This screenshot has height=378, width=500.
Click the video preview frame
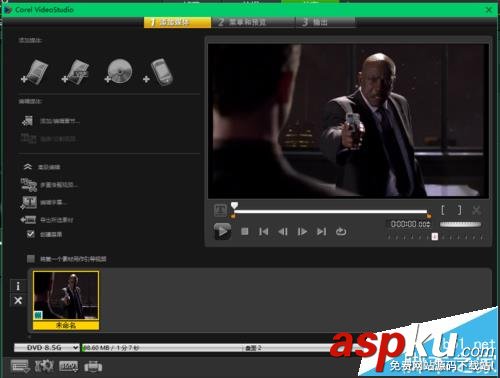point(348,121)
